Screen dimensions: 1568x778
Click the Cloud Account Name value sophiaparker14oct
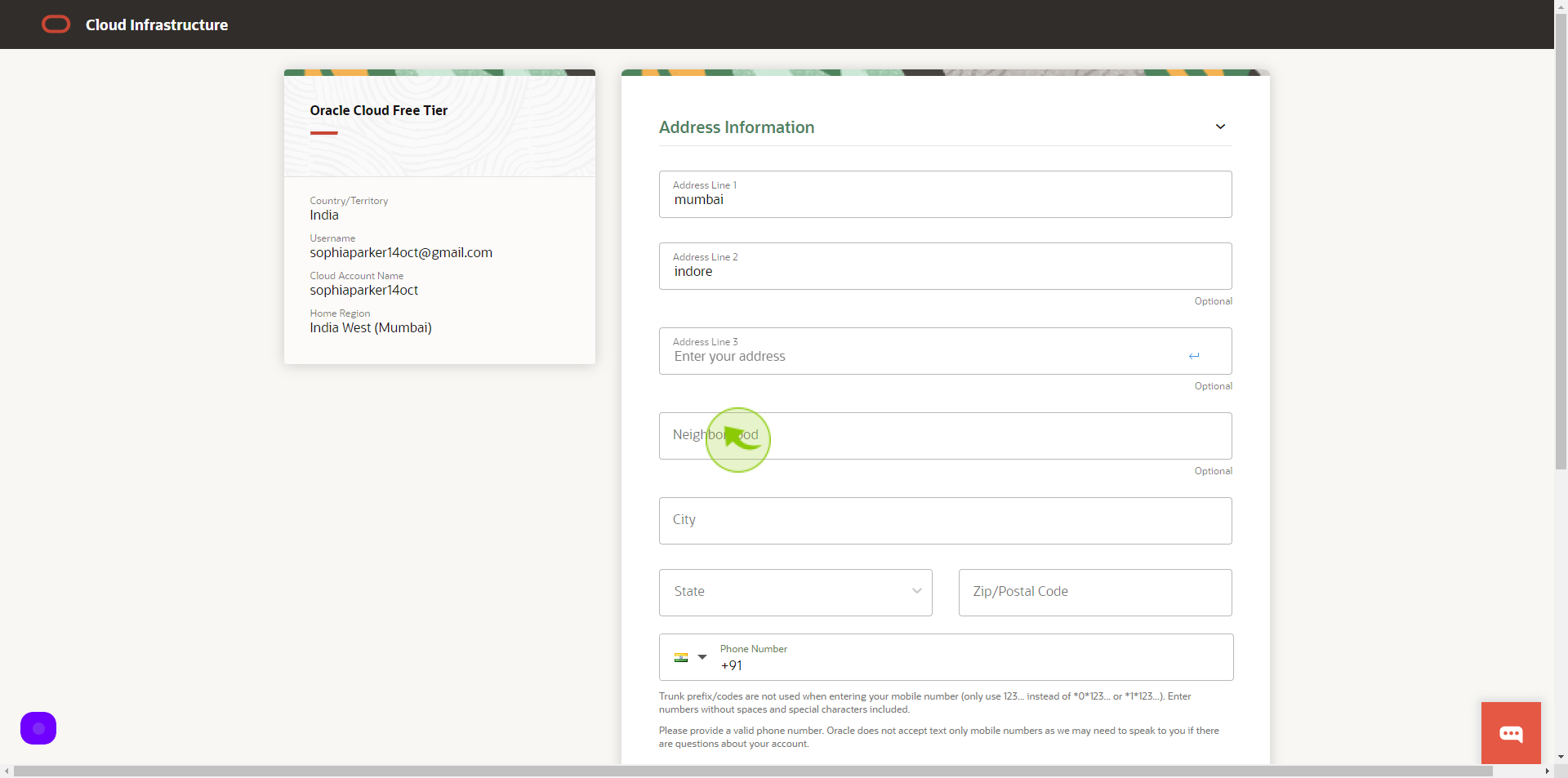(363, 291)
